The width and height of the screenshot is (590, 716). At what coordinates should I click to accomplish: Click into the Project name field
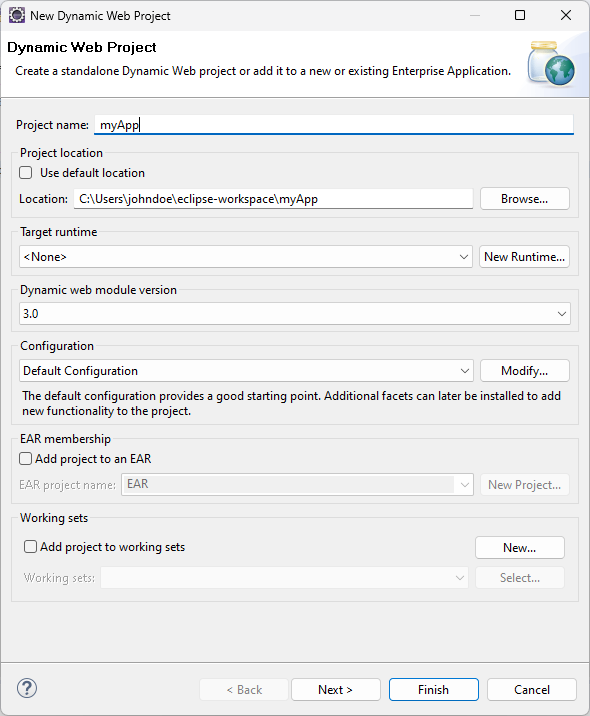tap(334, 125)
